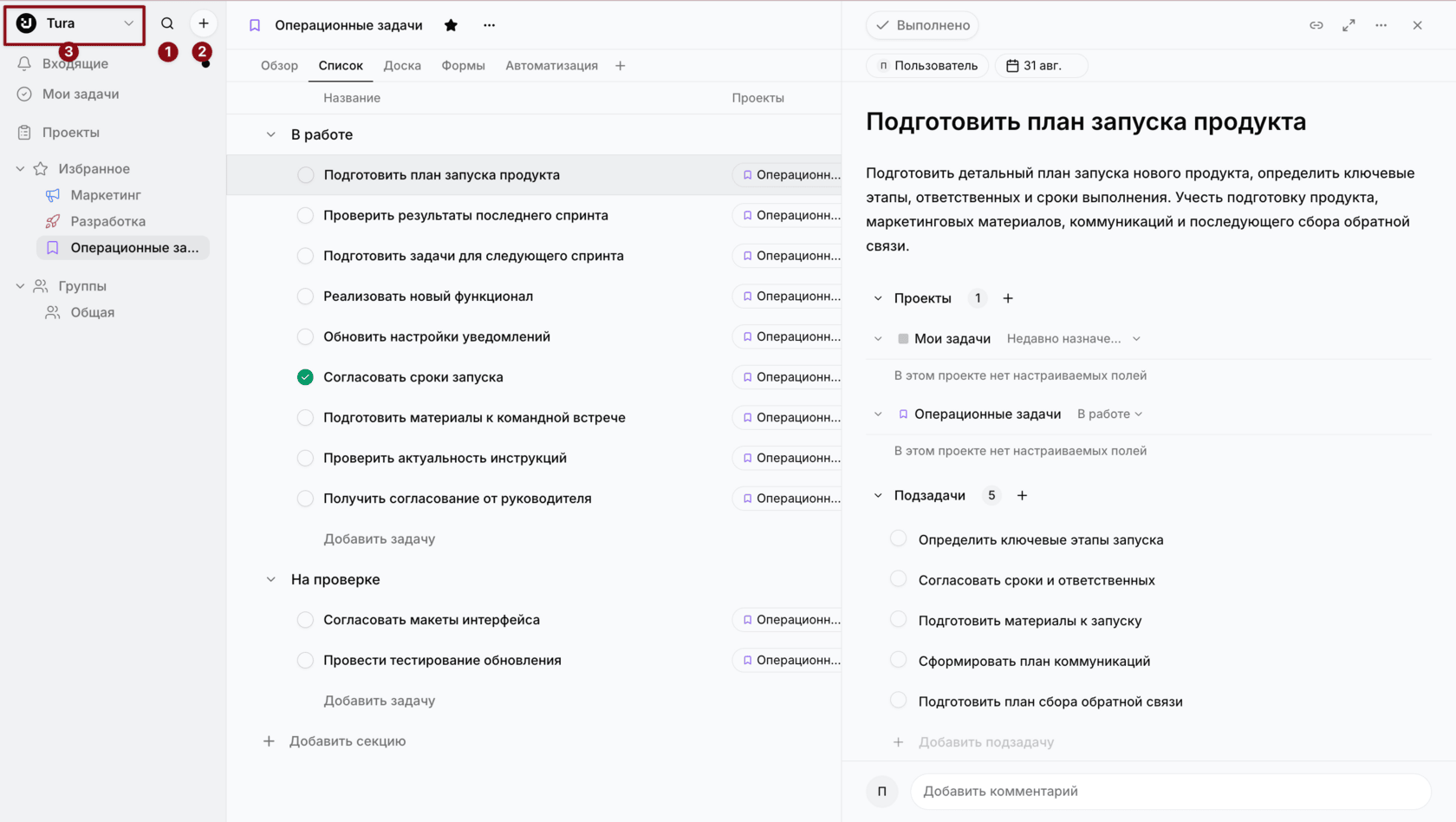Viewport: 1456px width, 822px height.
Task: Open the Разработка favorite project
Action: (x=108, y=221)
